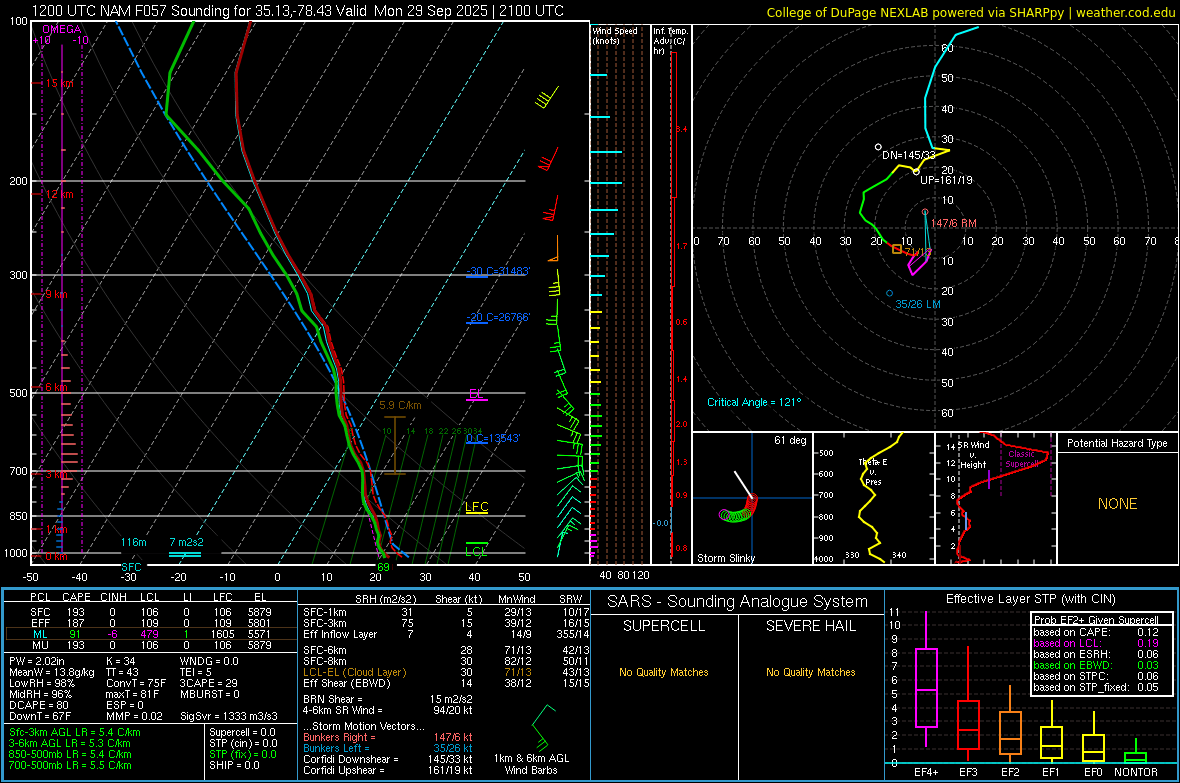Click the 'NONE' hazard type value

(x=1118, y=504)
